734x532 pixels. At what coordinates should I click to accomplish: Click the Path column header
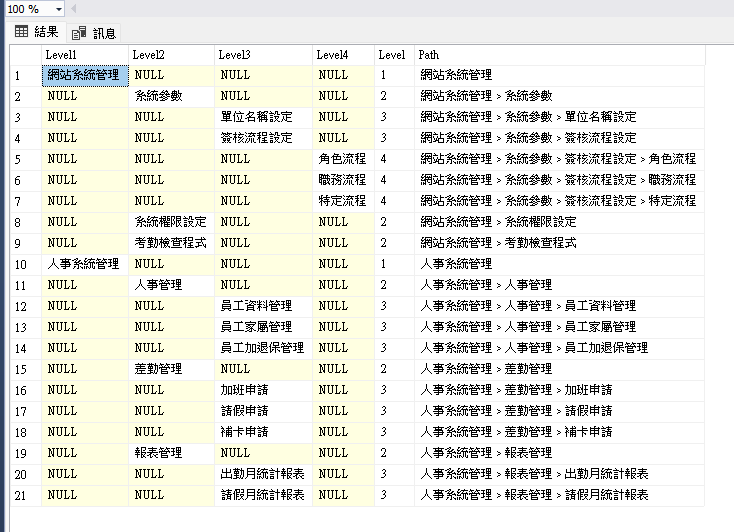(x=560, y=55)
